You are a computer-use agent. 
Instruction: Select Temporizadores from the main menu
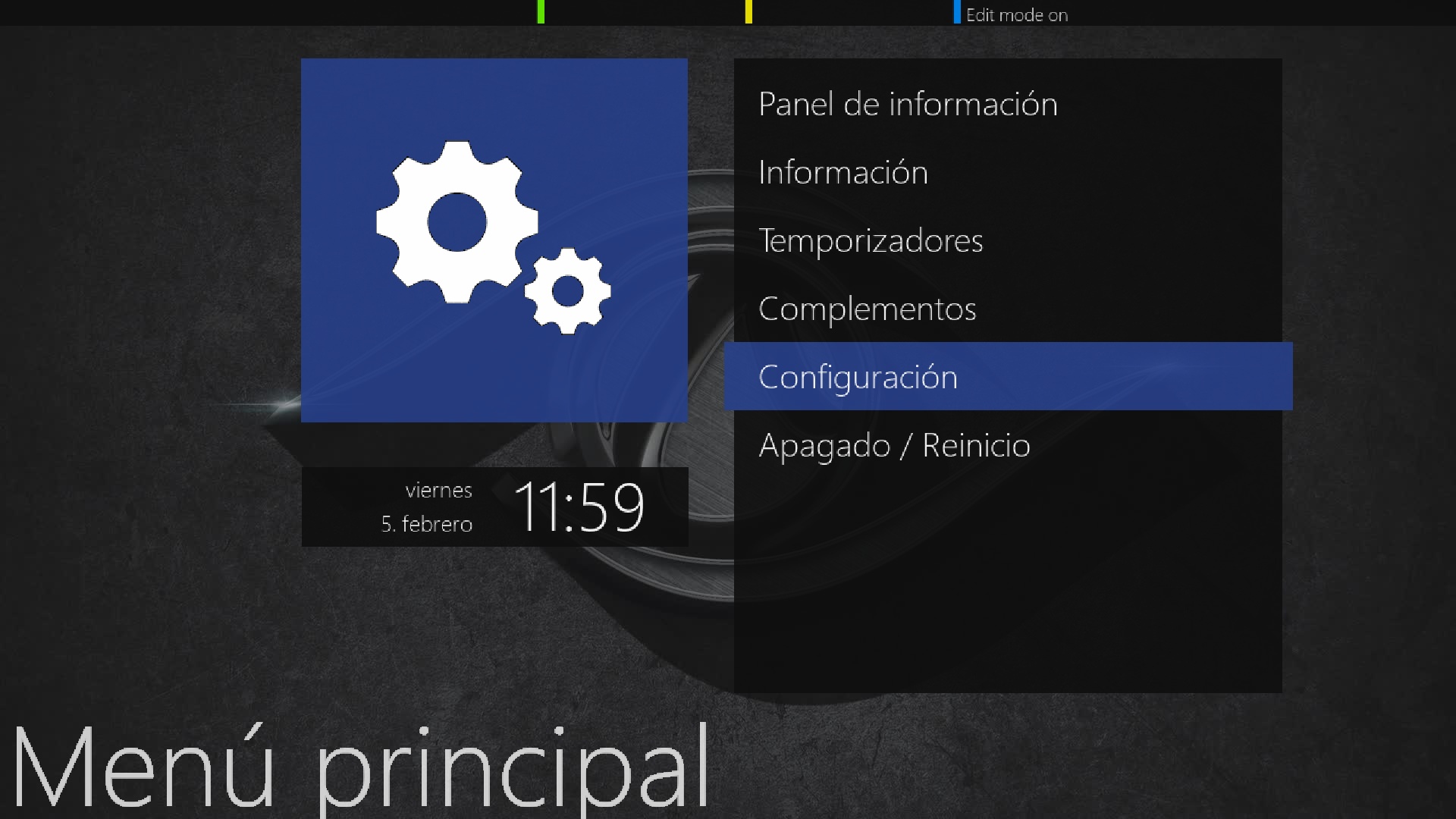pyautogui.click(x=1008, y=240)
